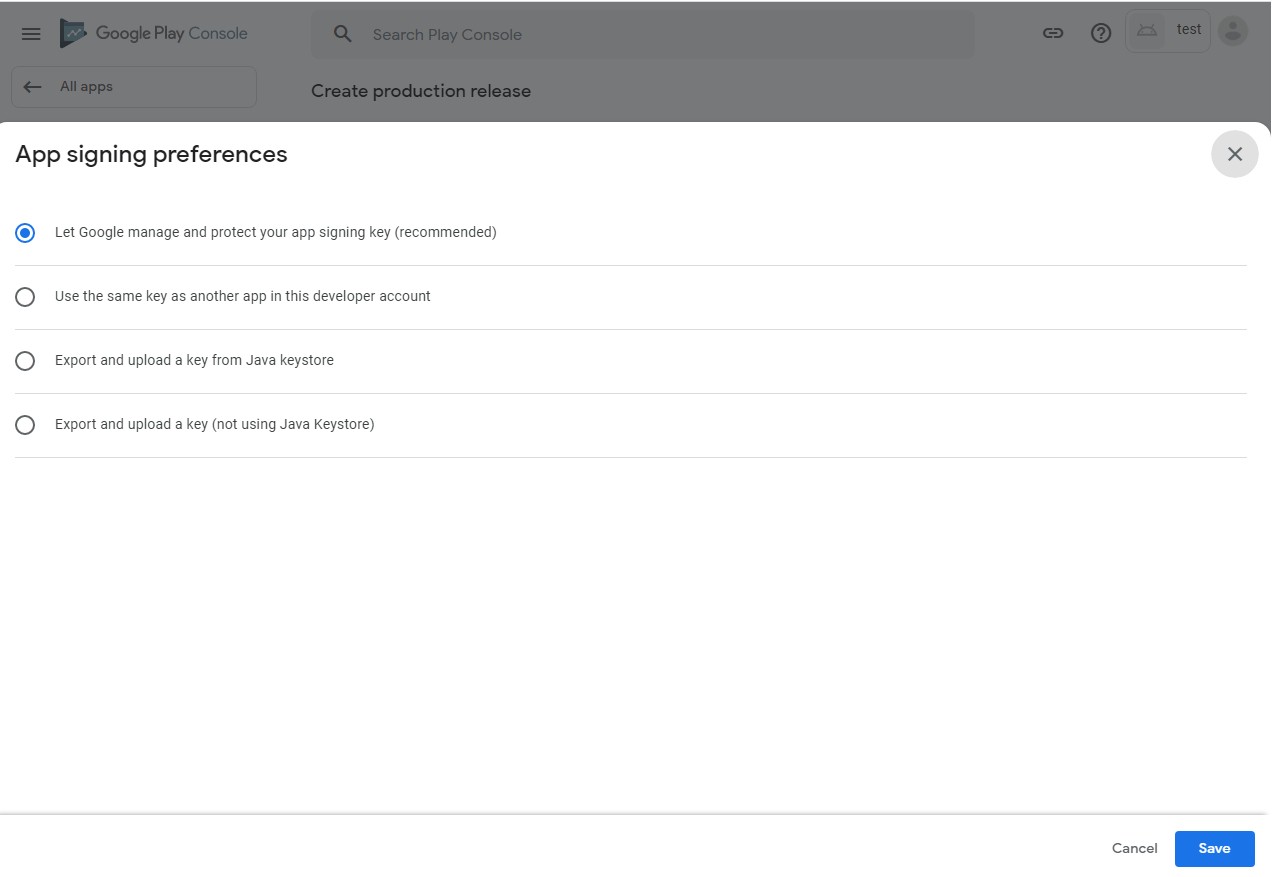1273x877 pixels.
Task: Click the App signing preferences title
Action: point(151,154)
